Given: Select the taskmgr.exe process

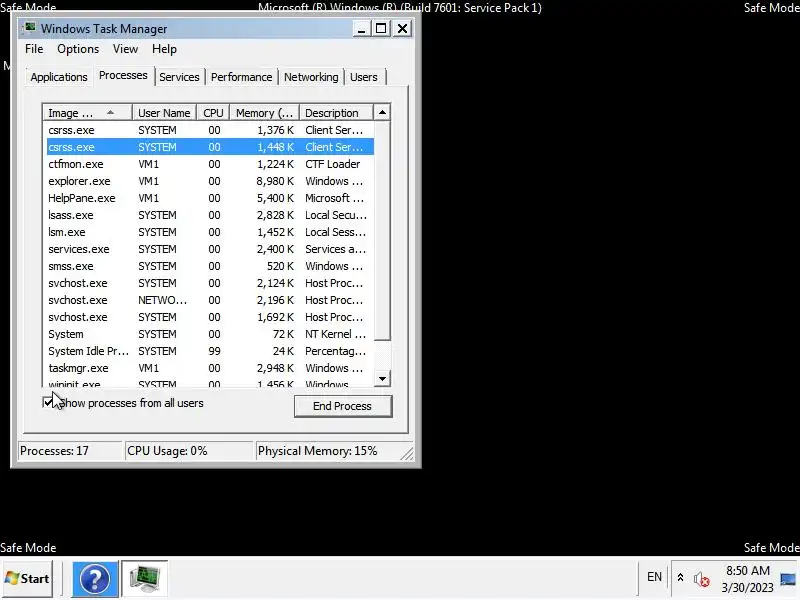Looking at the screenshot, I should (x=209, y=368).
